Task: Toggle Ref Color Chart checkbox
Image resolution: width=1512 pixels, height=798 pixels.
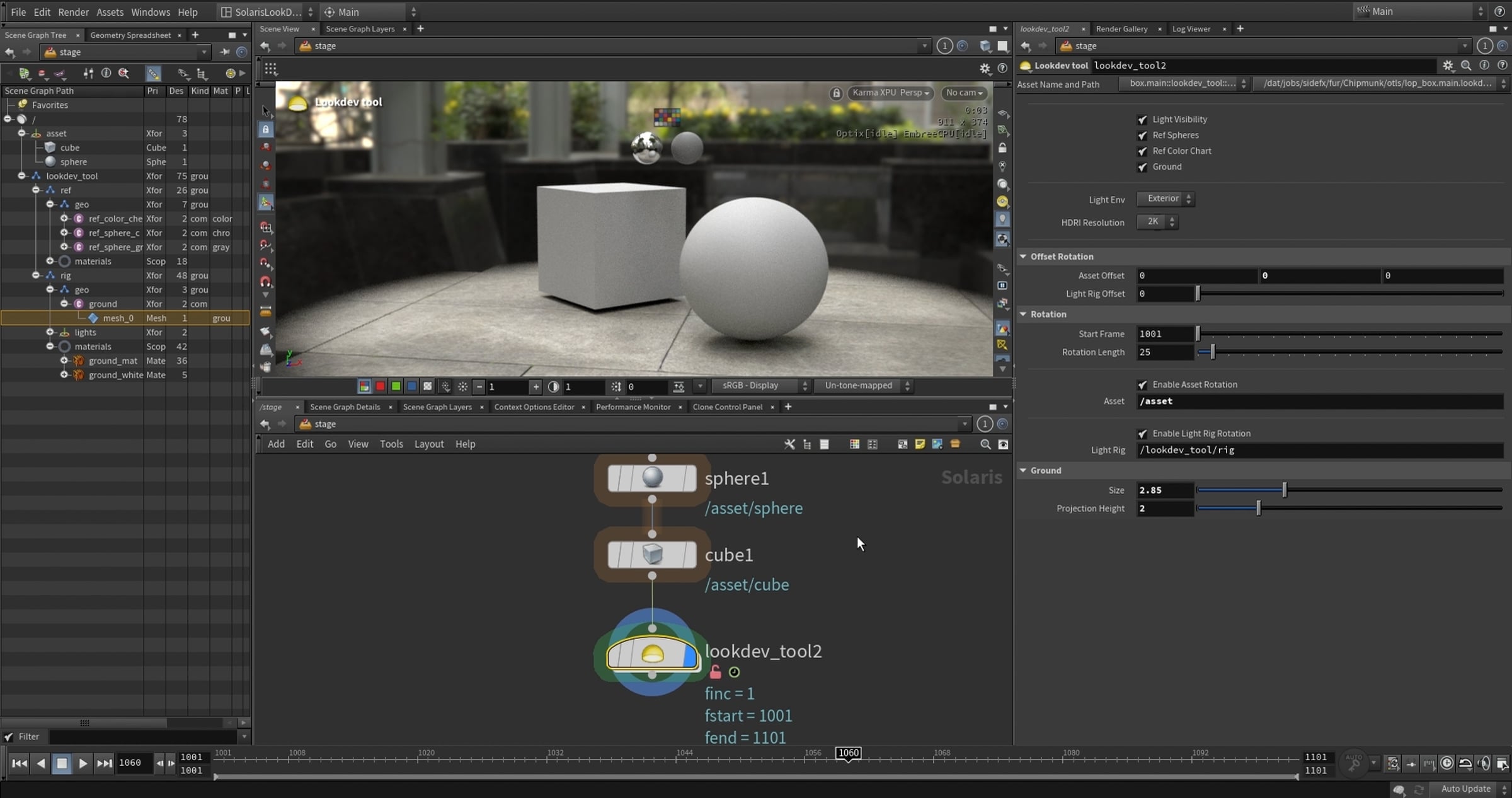Action: point(1142,151)
